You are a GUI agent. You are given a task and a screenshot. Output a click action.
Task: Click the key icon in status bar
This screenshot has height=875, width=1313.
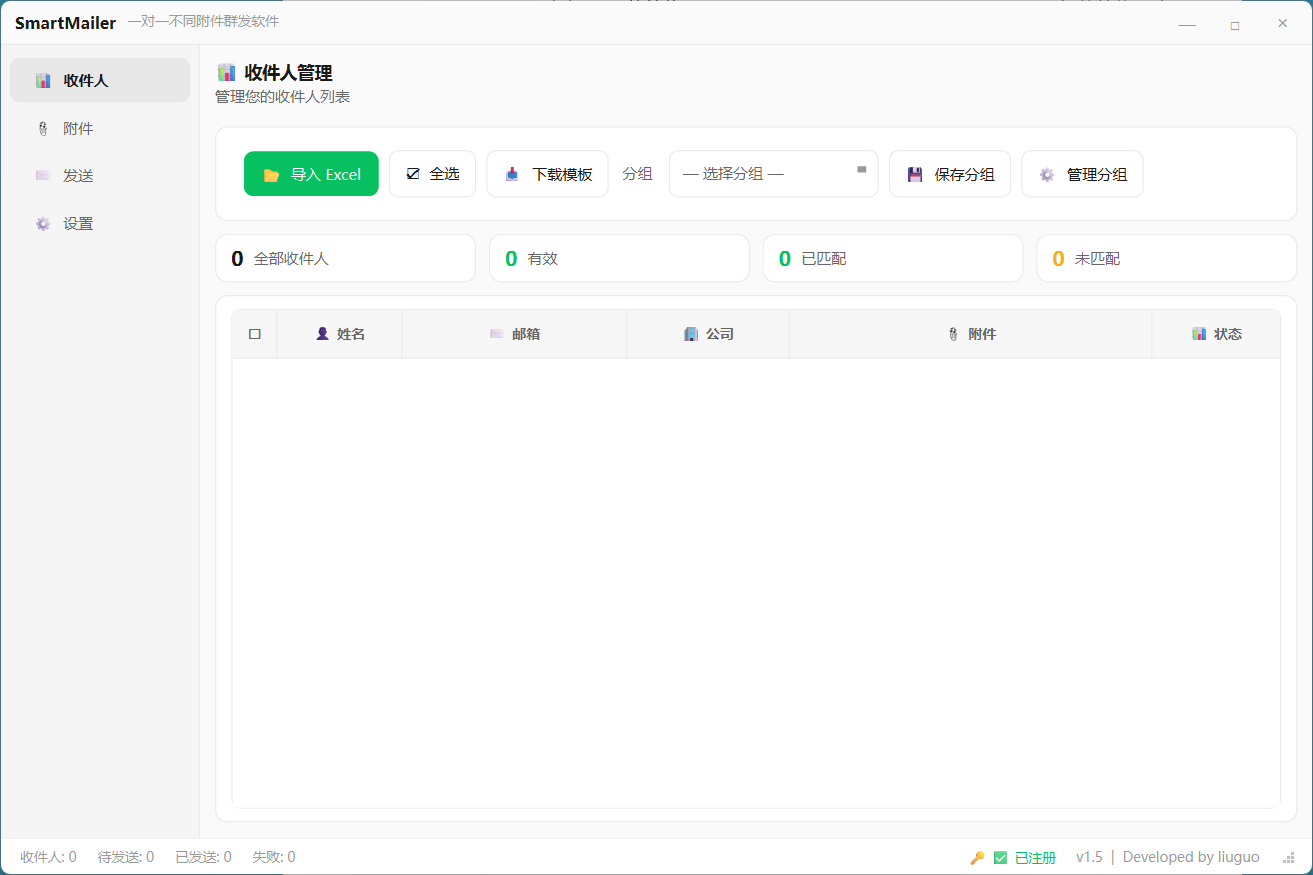(x=977, y=858)
